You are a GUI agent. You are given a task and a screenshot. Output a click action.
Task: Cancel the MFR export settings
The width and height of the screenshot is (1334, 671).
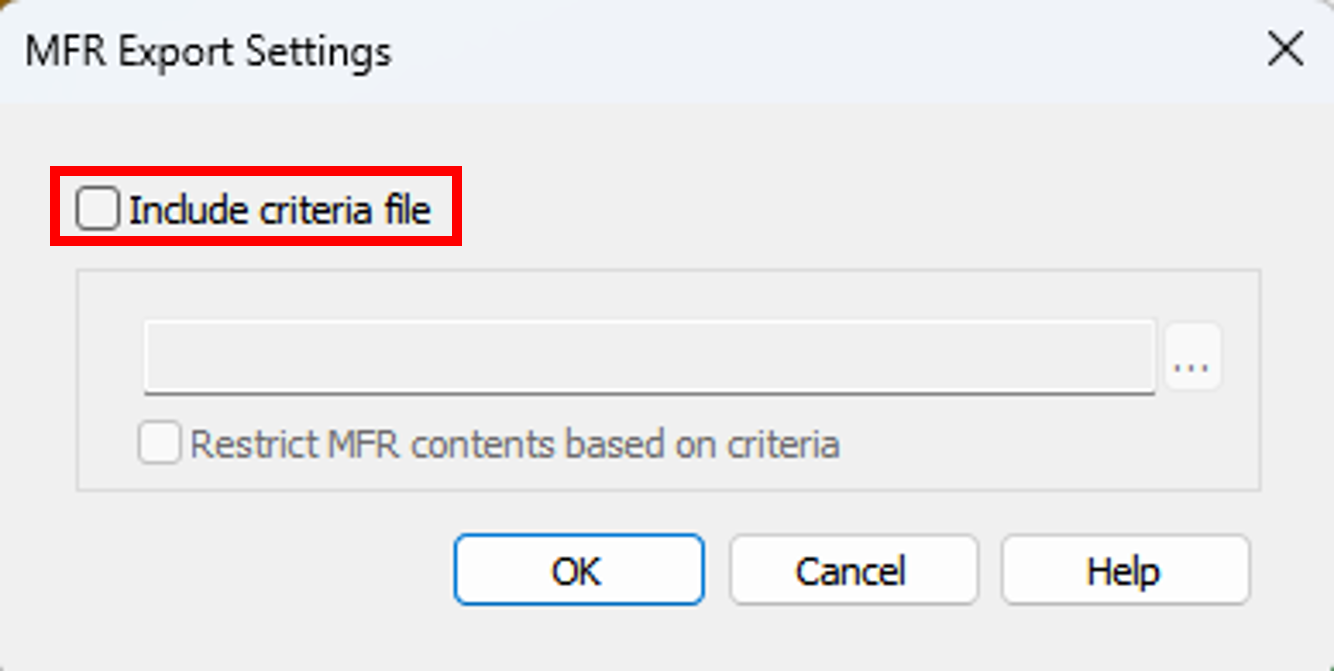[853, 570]
